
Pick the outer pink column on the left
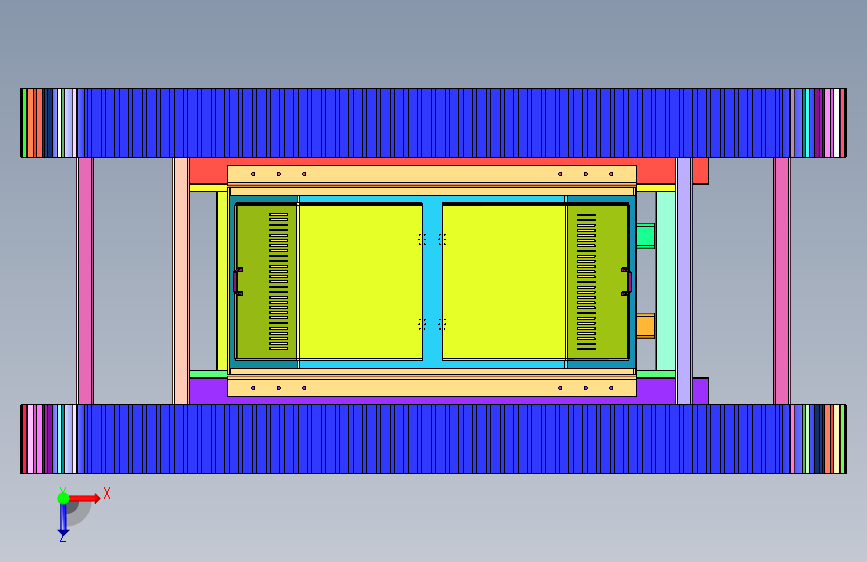coord(85,281)
